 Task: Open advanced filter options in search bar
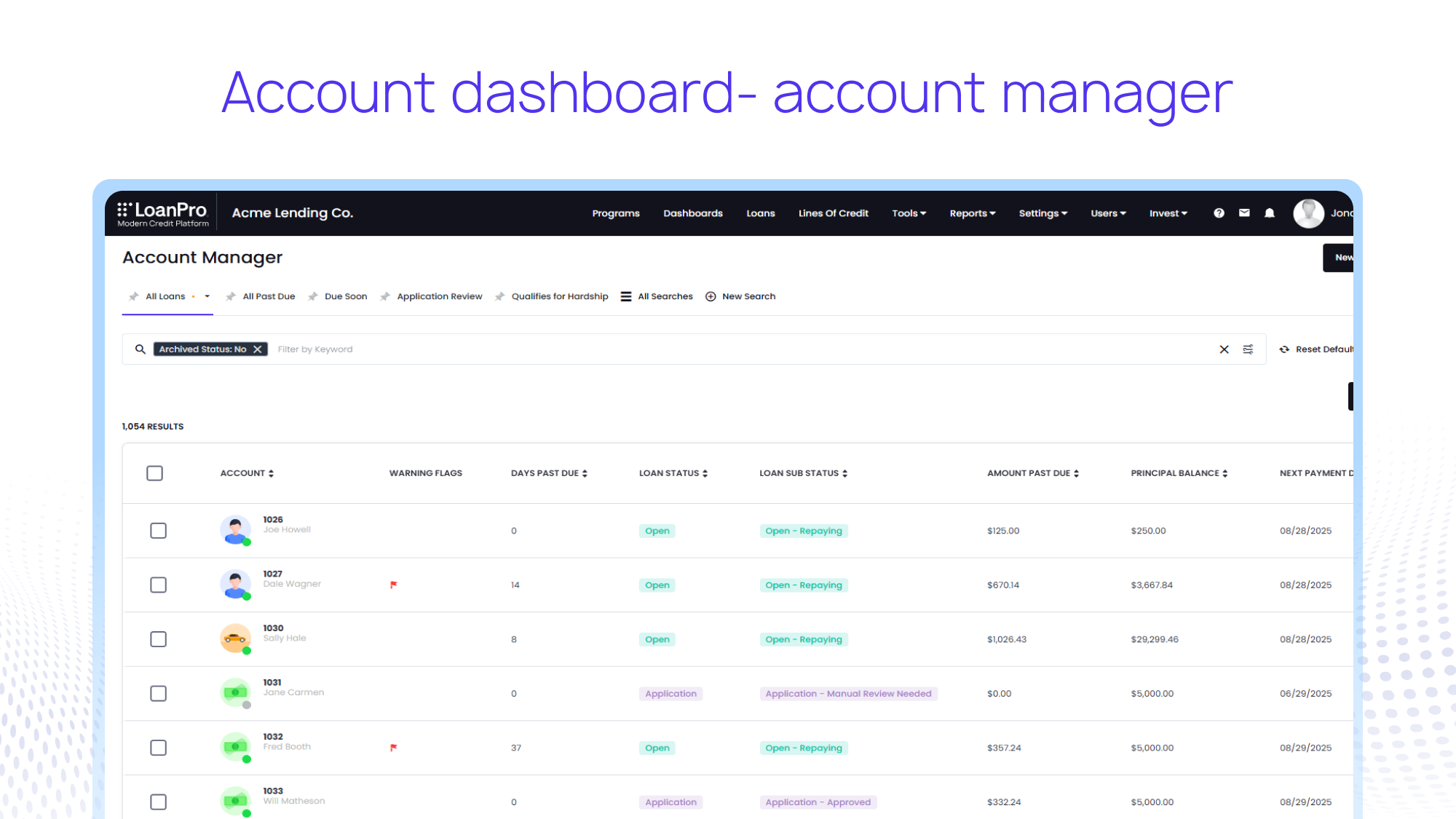1248,349
